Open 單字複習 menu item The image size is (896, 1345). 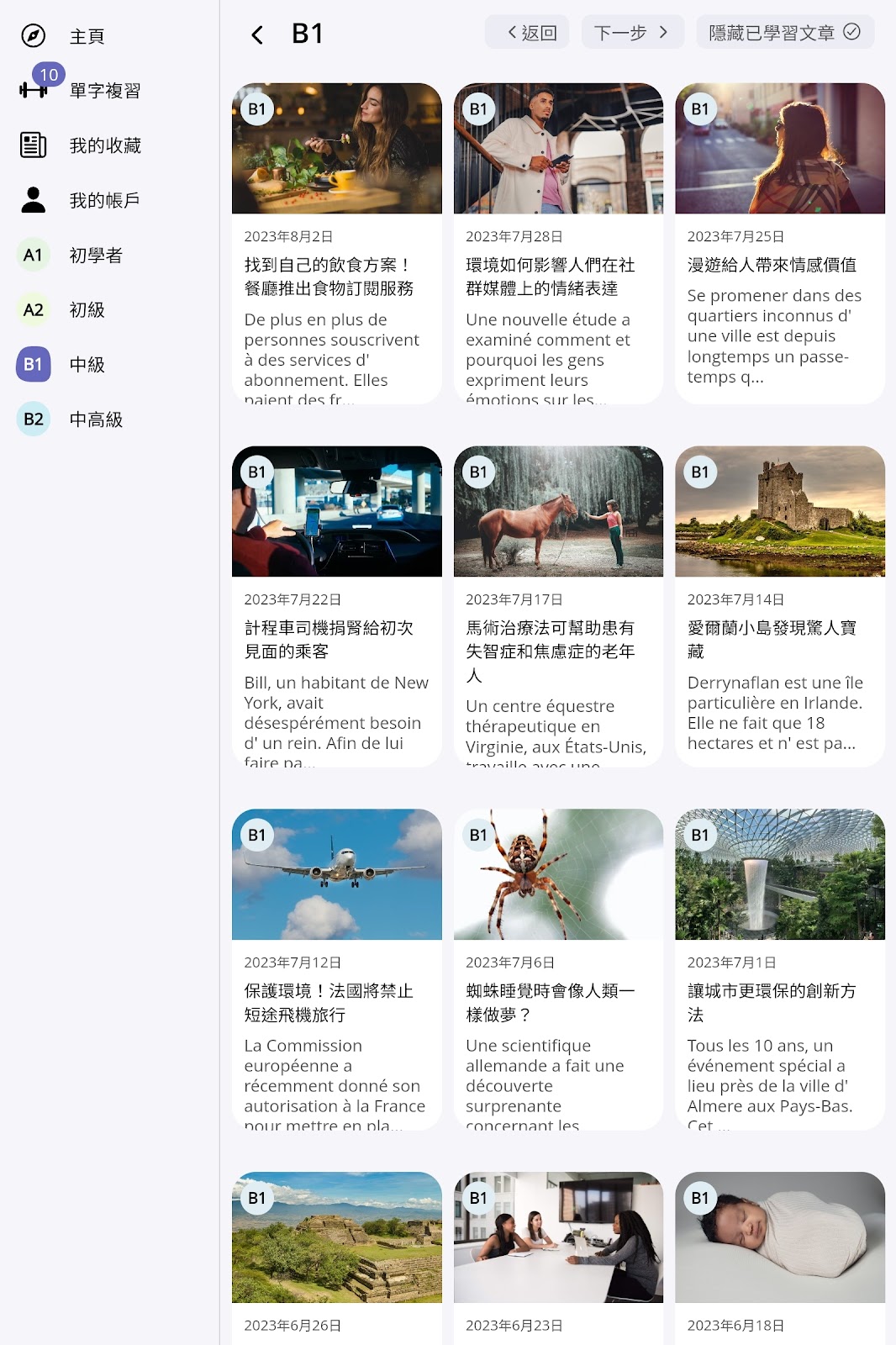click(x=105, y=91)
